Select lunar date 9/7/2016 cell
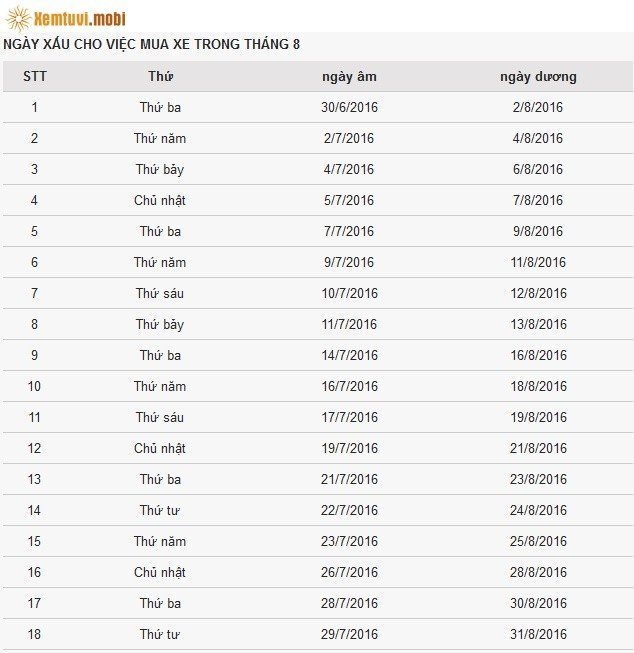Image resolution: width=634 pixels, height=653 pixels. click(x=349, y=262)
